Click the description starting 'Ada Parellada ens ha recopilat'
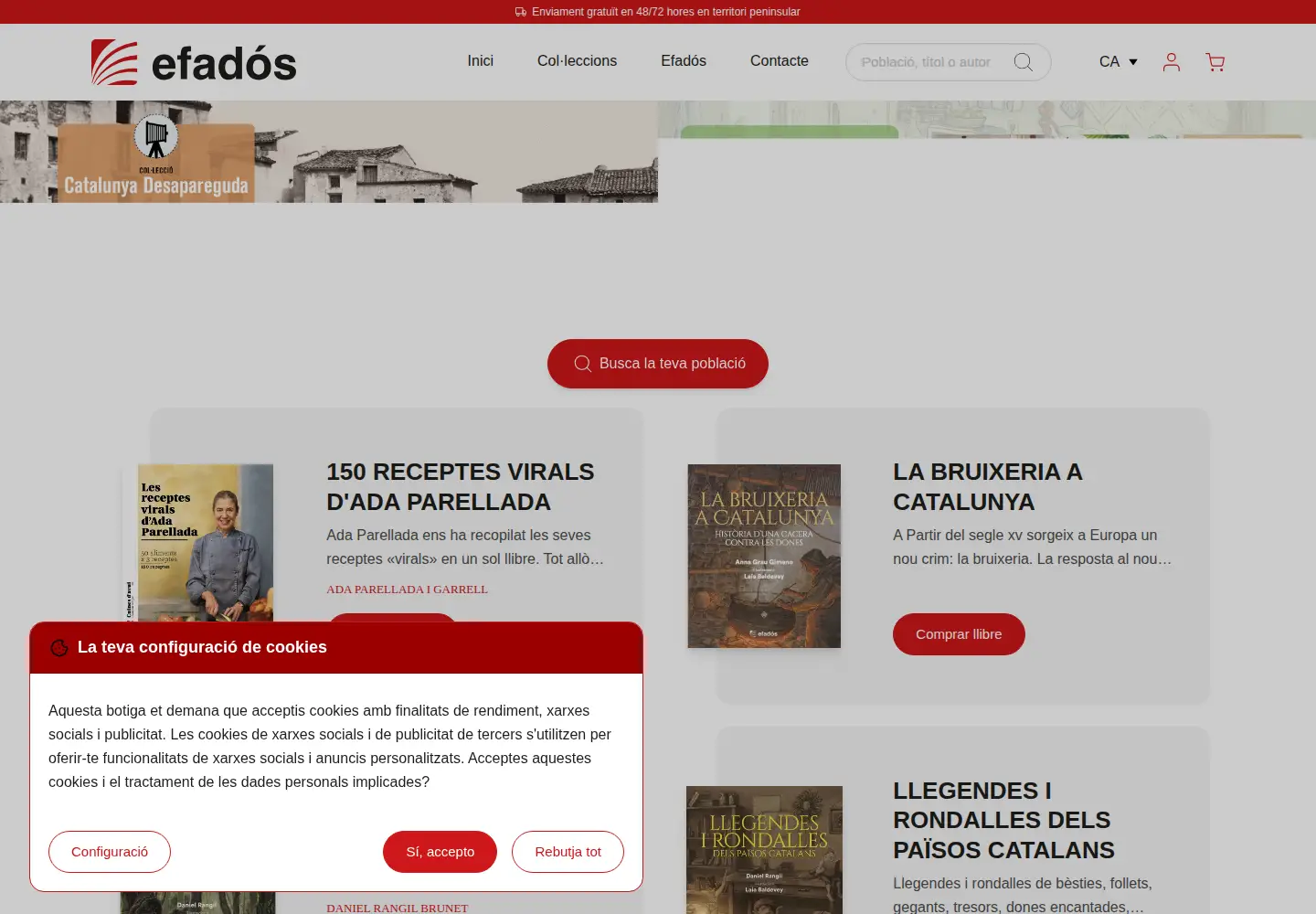The width and height of the screenshot is (1316, 914). click(465, 547)
